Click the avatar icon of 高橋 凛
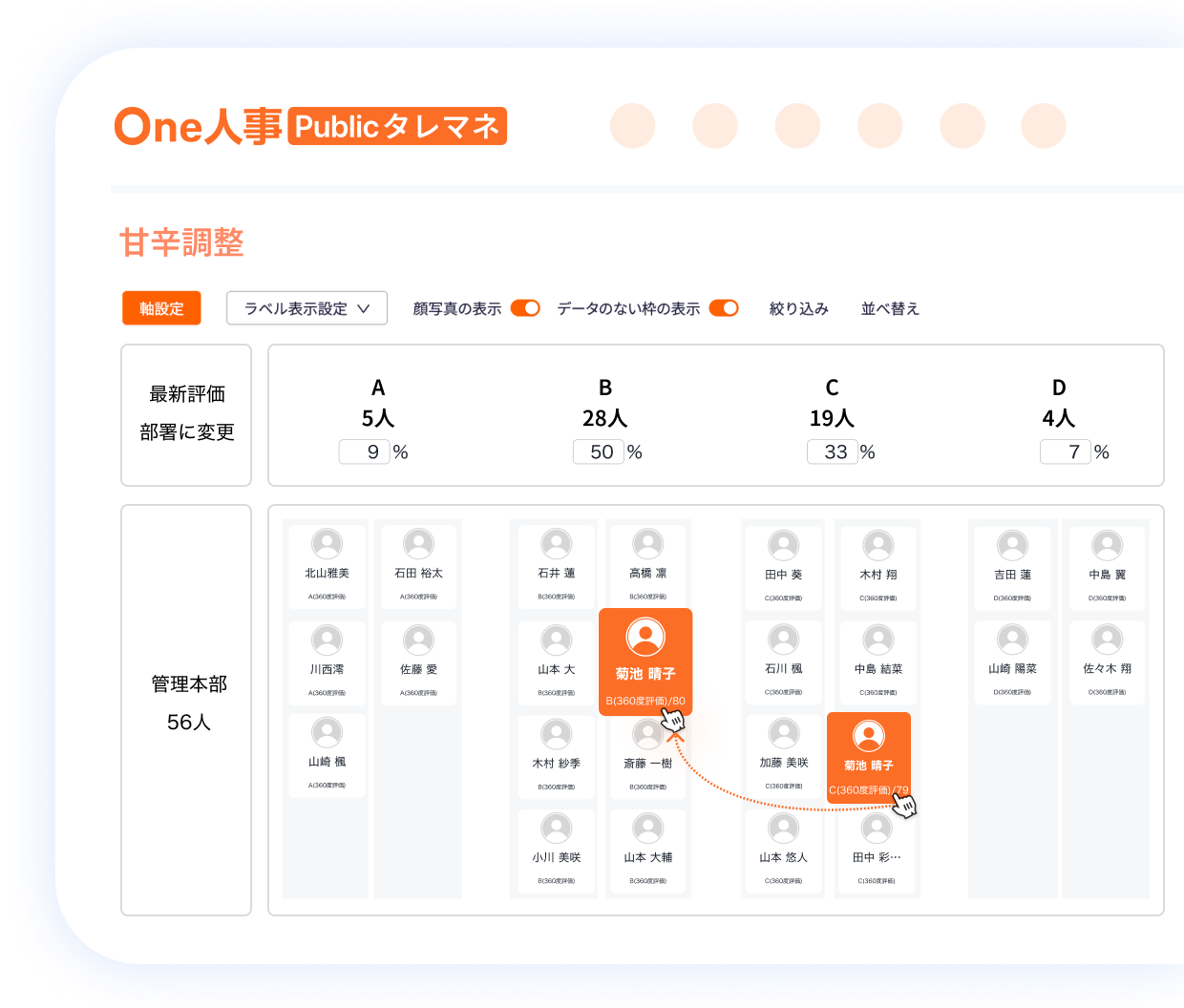Screen dimensions: 1184x1008 (x=647, y=544)
